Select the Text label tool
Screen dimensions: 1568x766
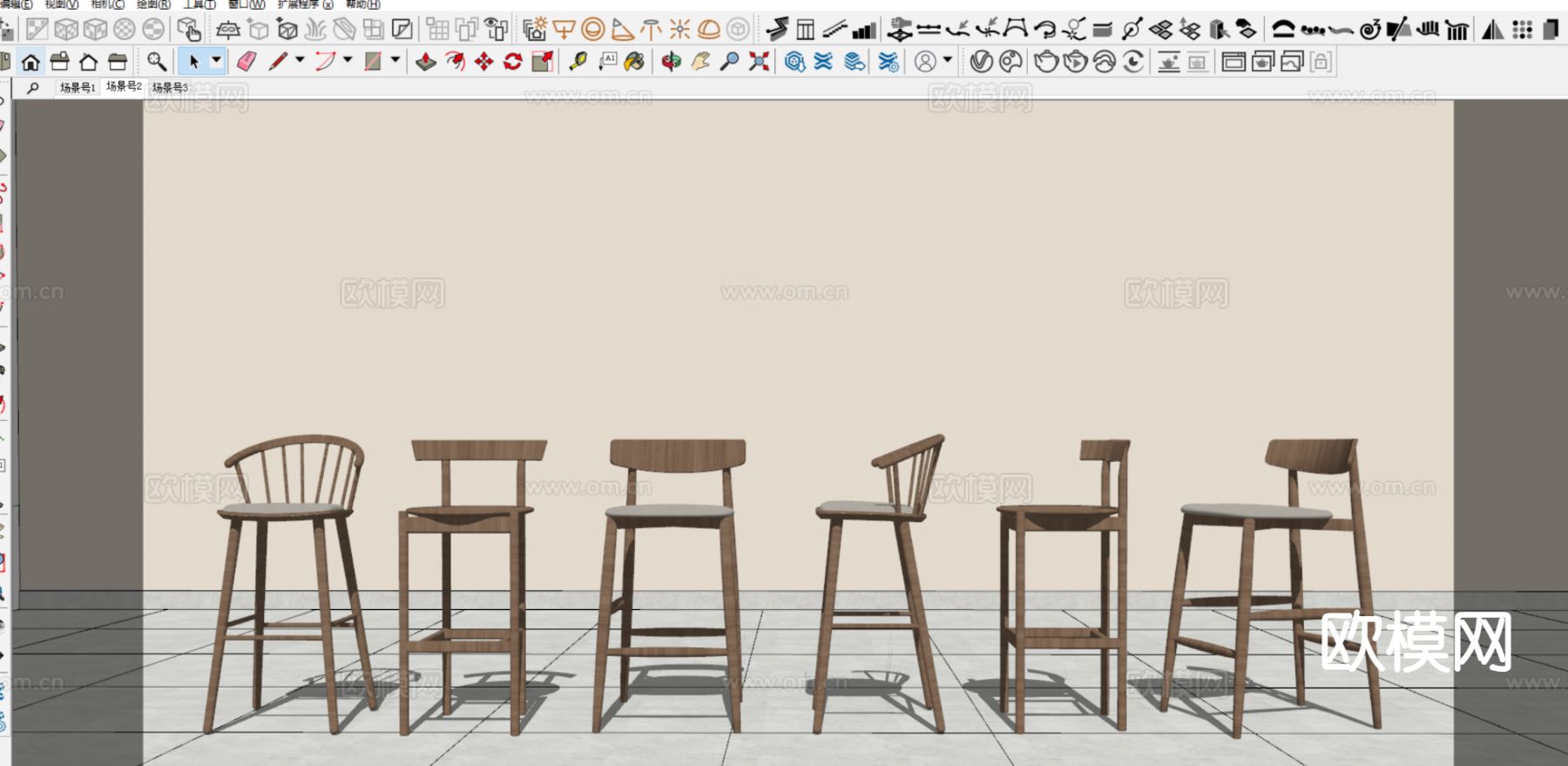click(607, 62)
